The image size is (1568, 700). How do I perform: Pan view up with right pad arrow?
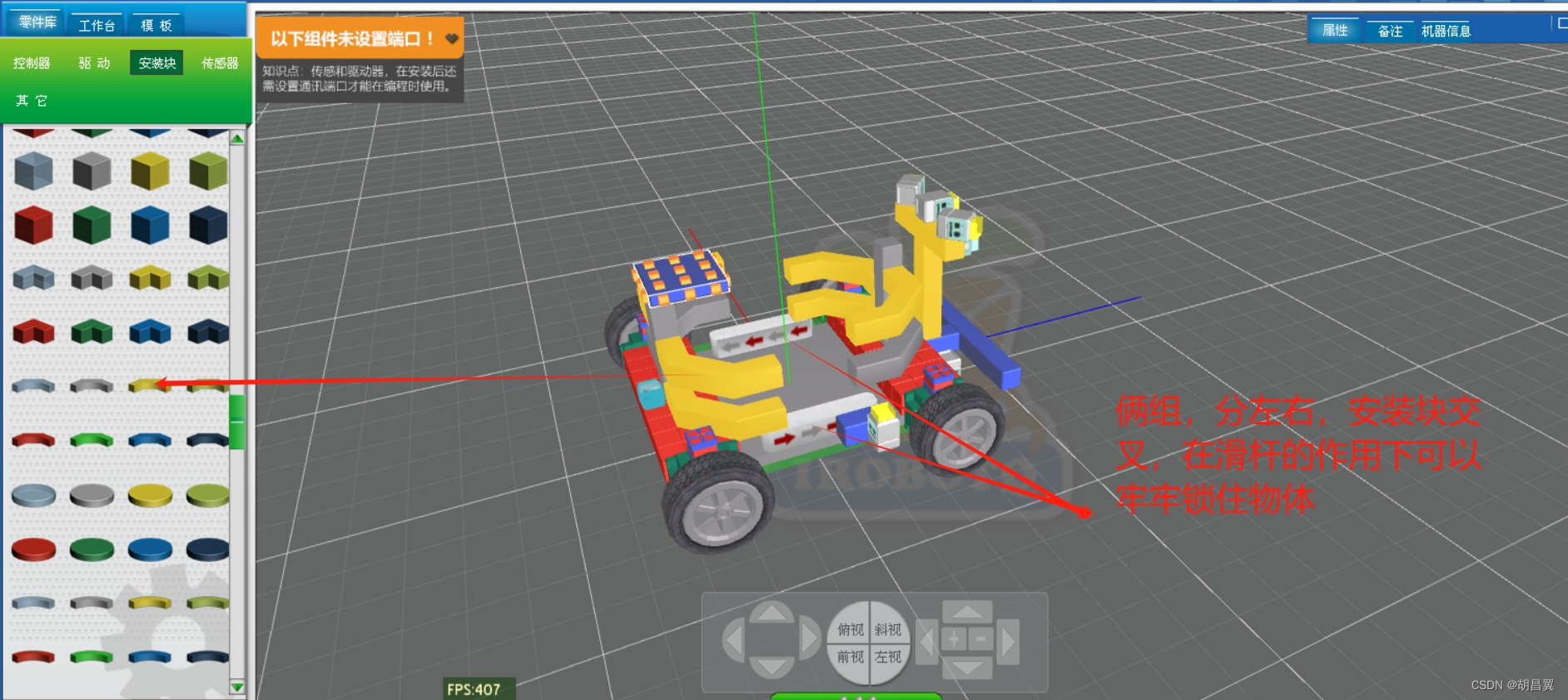point(967,613)
